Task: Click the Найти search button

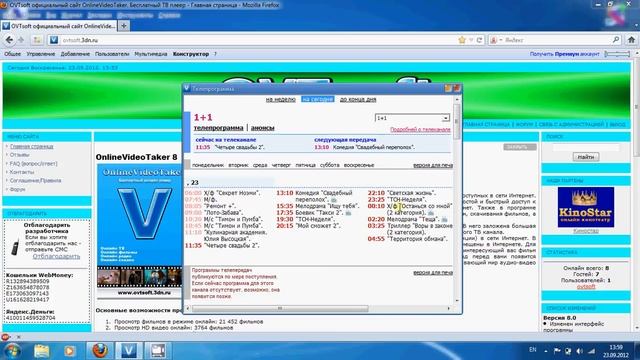Action: pyautogui.click(x=586, y=157)
